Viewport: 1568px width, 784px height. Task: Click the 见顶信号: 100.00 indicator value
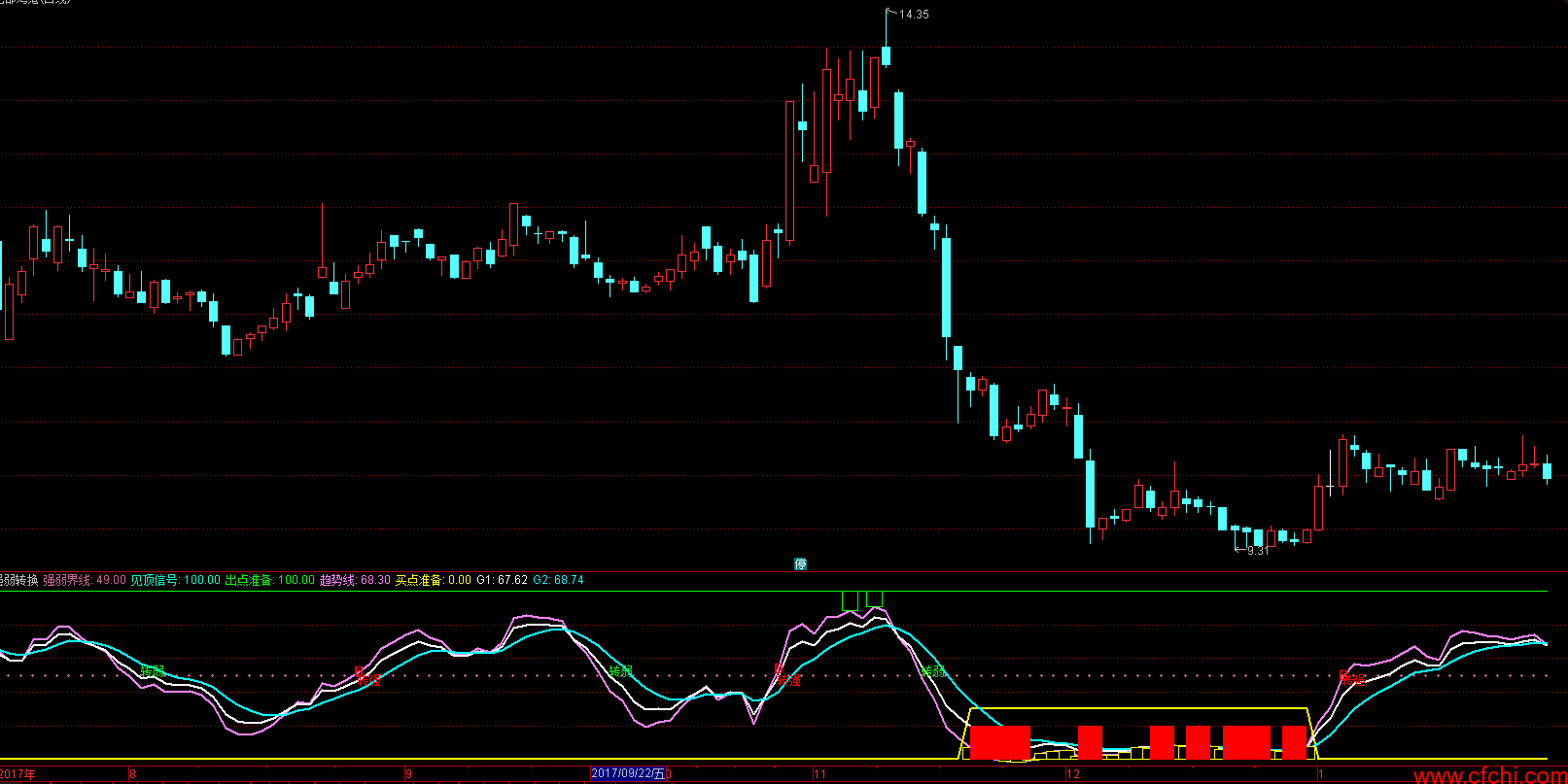click(176, 580)
